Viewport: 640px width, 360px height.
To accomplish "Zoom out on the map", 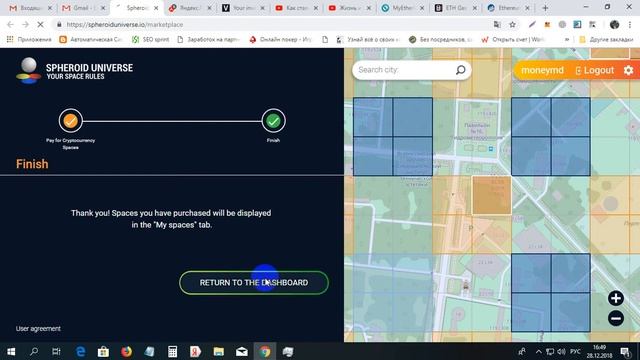I will (x=616, y=318).
